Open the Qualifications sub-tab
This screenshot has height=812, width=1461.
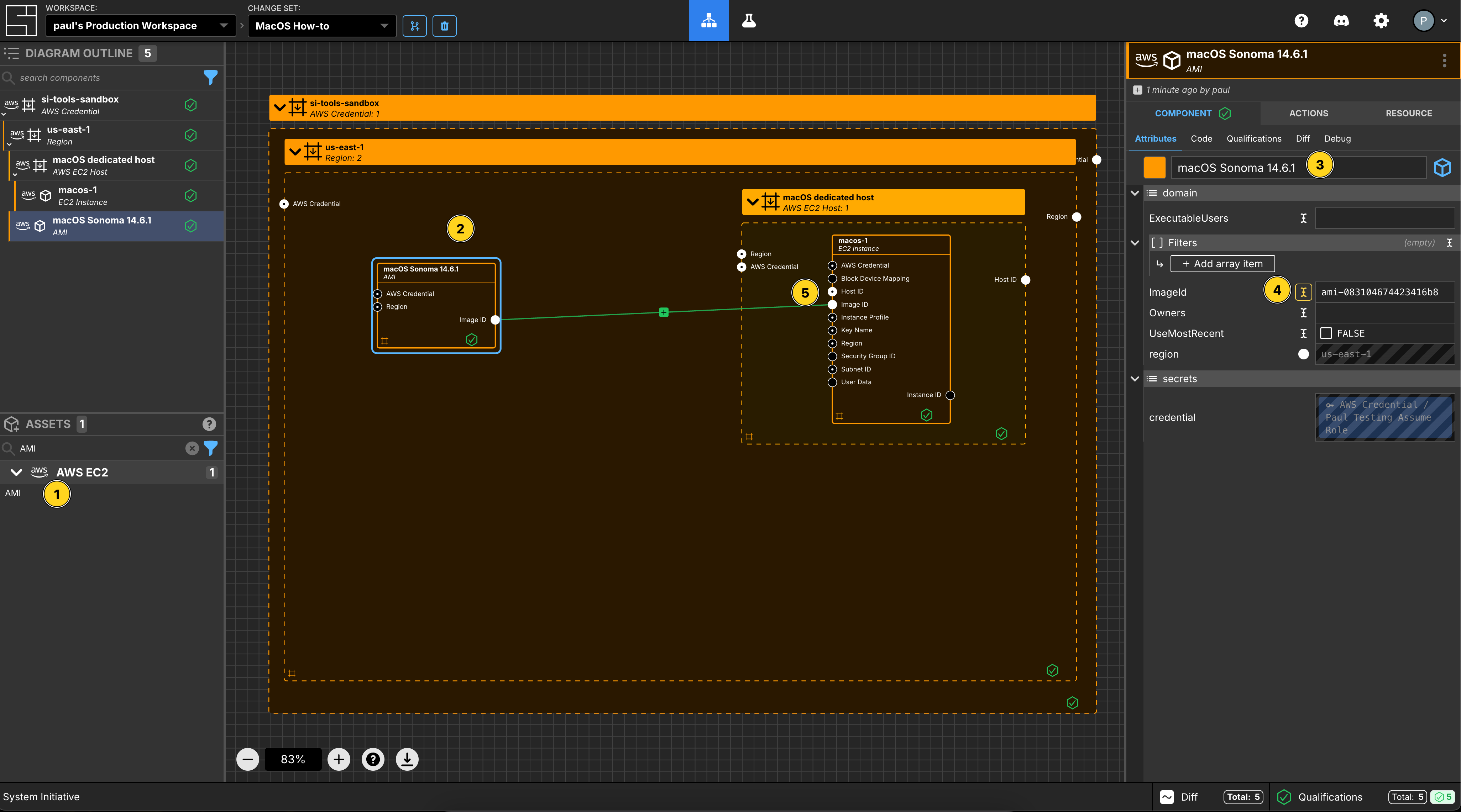tap(1253, 139)
